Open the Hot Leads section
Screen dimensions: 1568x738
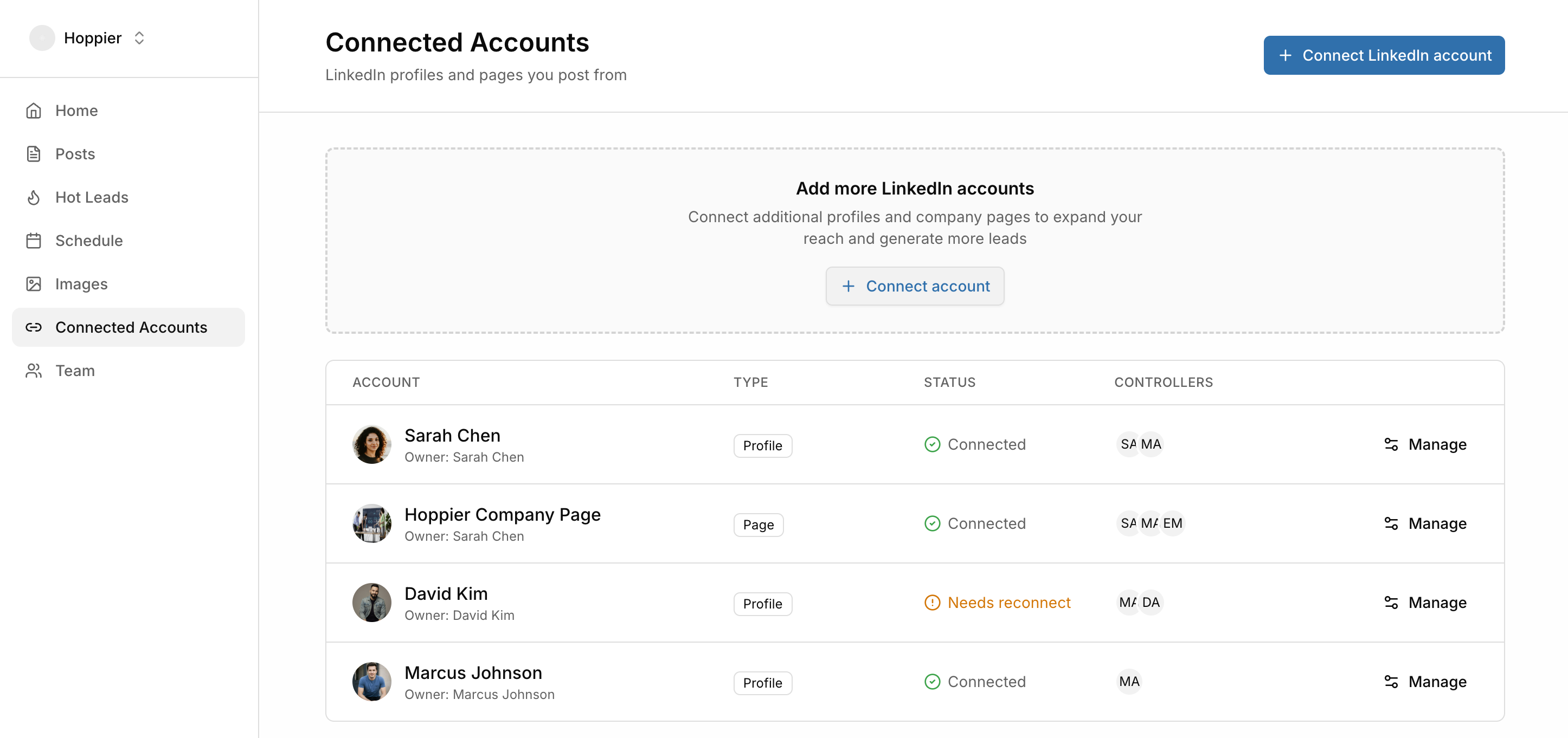[x=91, y=197]
